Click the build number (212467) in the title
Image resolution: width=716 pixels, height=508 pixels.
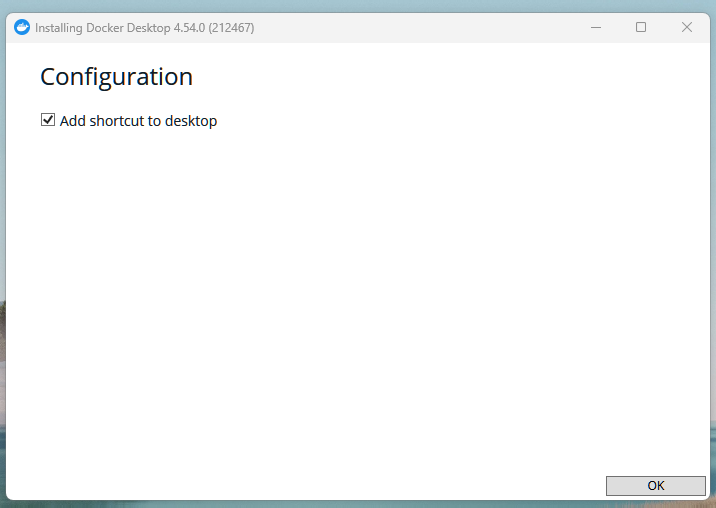pos(231,28)
